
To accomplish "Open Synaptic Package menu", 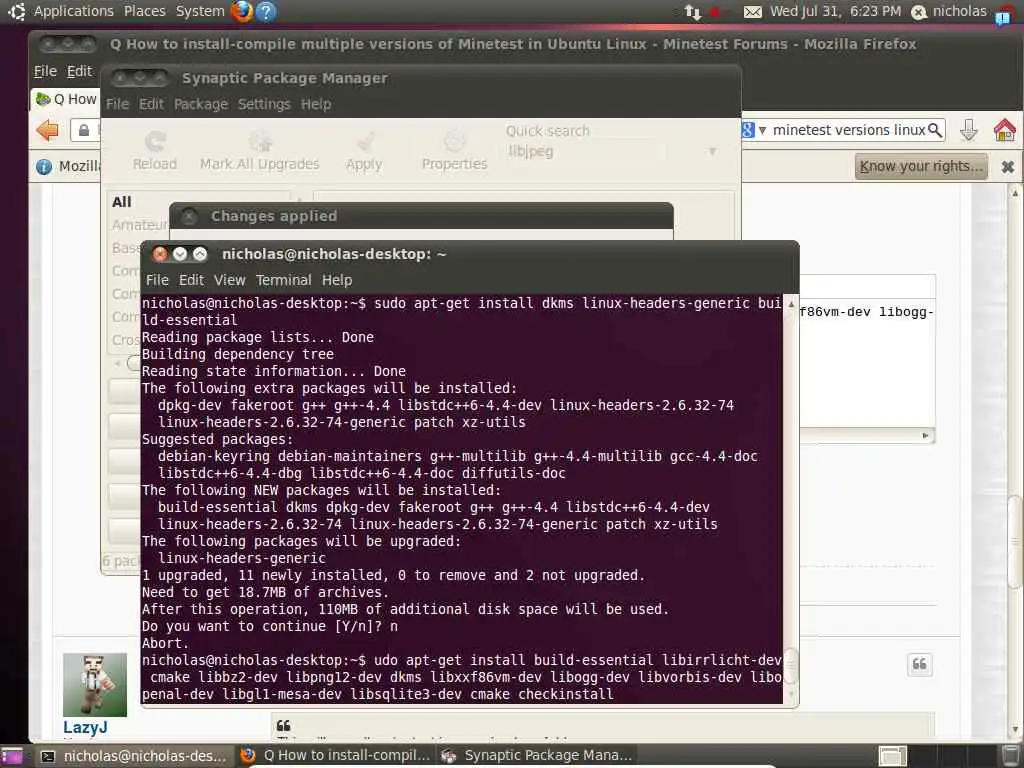I will 200,104.
